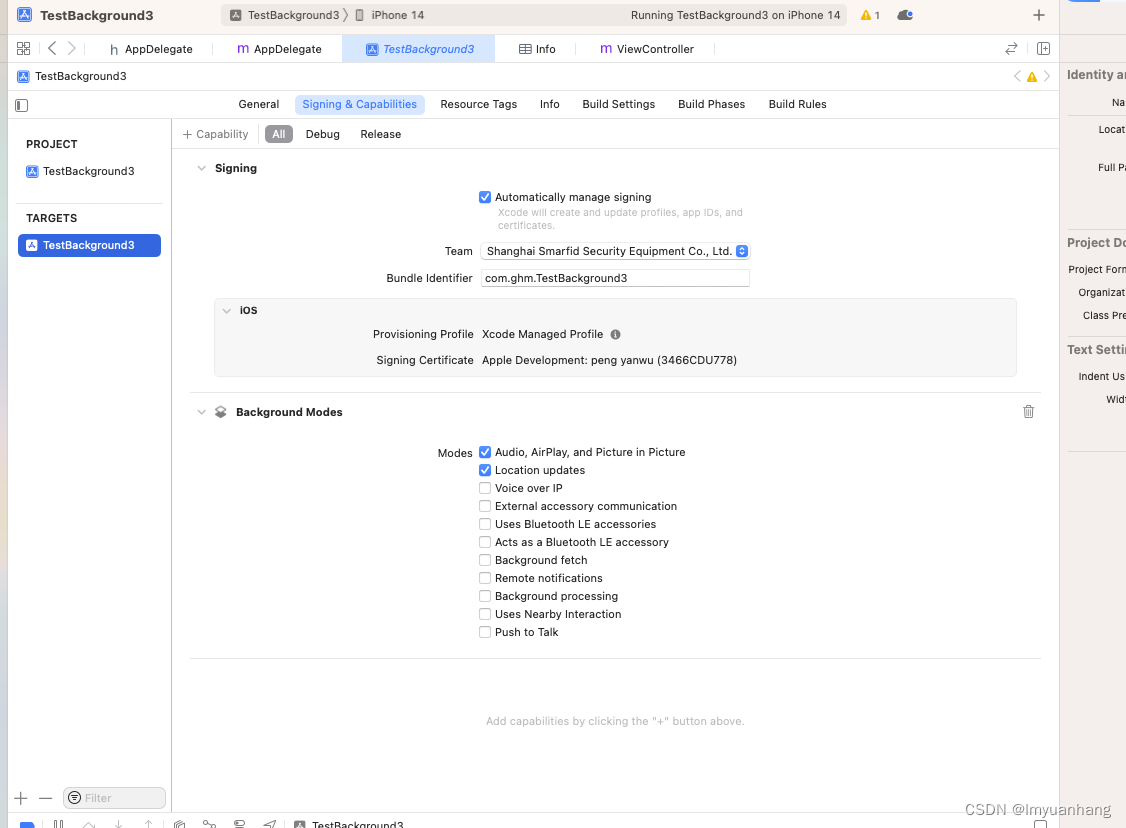The width and height of the screenshot is (1126, 828).
Task: Select TestBackground3 under PROJECT
Action: click(x=80, y=171)
